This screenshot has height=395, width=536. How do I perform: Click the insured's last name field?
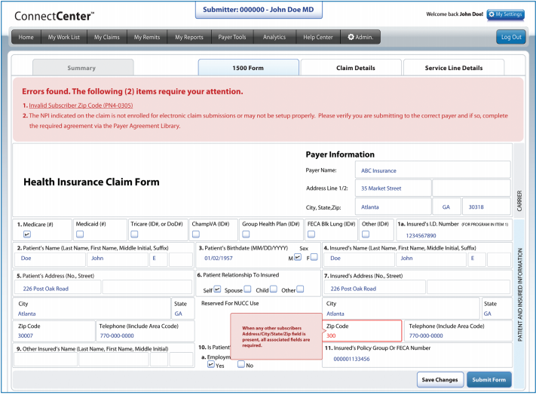[359, 259]
